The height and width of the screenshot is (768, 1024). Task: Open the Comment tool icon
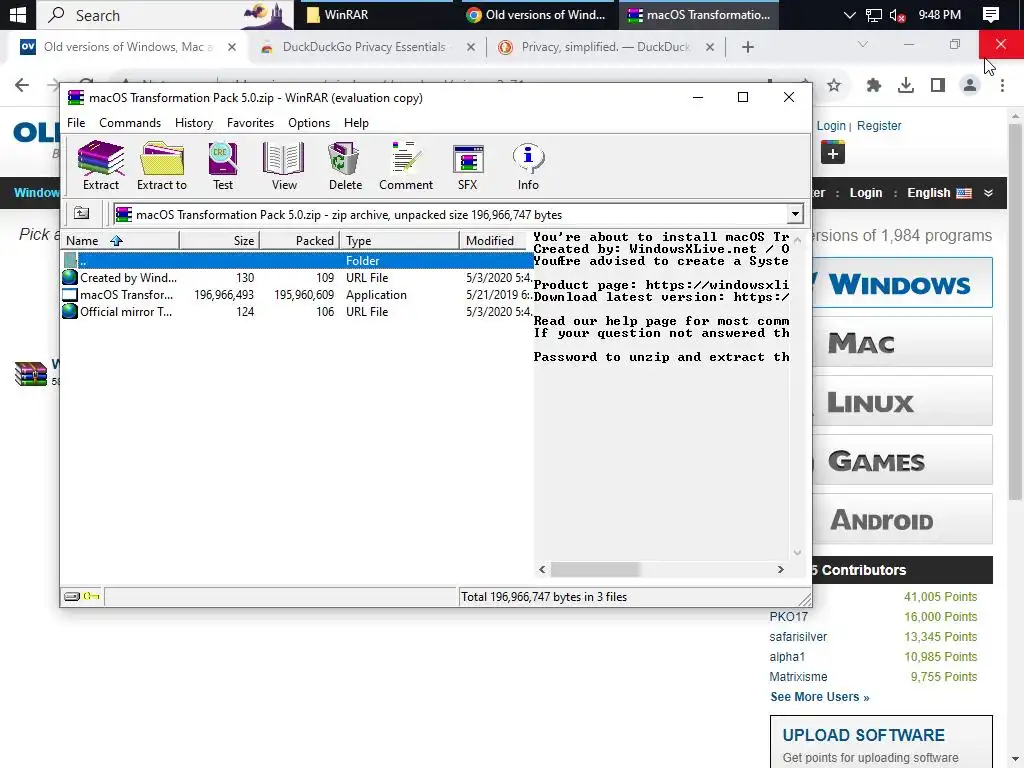point(406,166)
